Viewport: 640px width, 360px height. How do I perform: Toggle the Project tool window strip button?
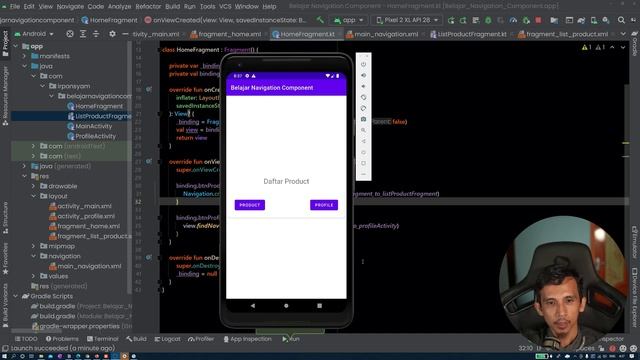(x=5, y=44)
